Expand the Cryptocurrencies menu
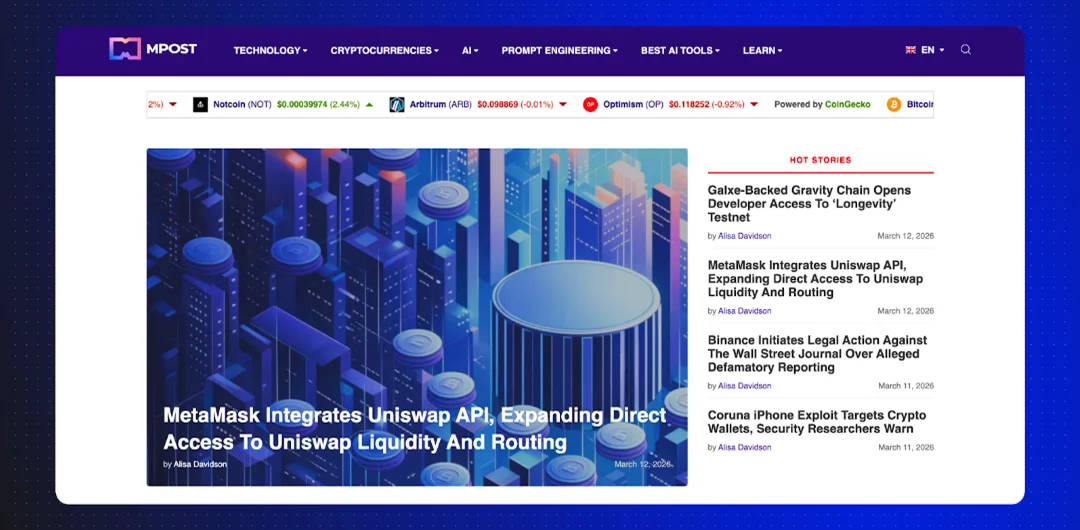This screenshot has width=1080, height=530. tap(384, 50)
